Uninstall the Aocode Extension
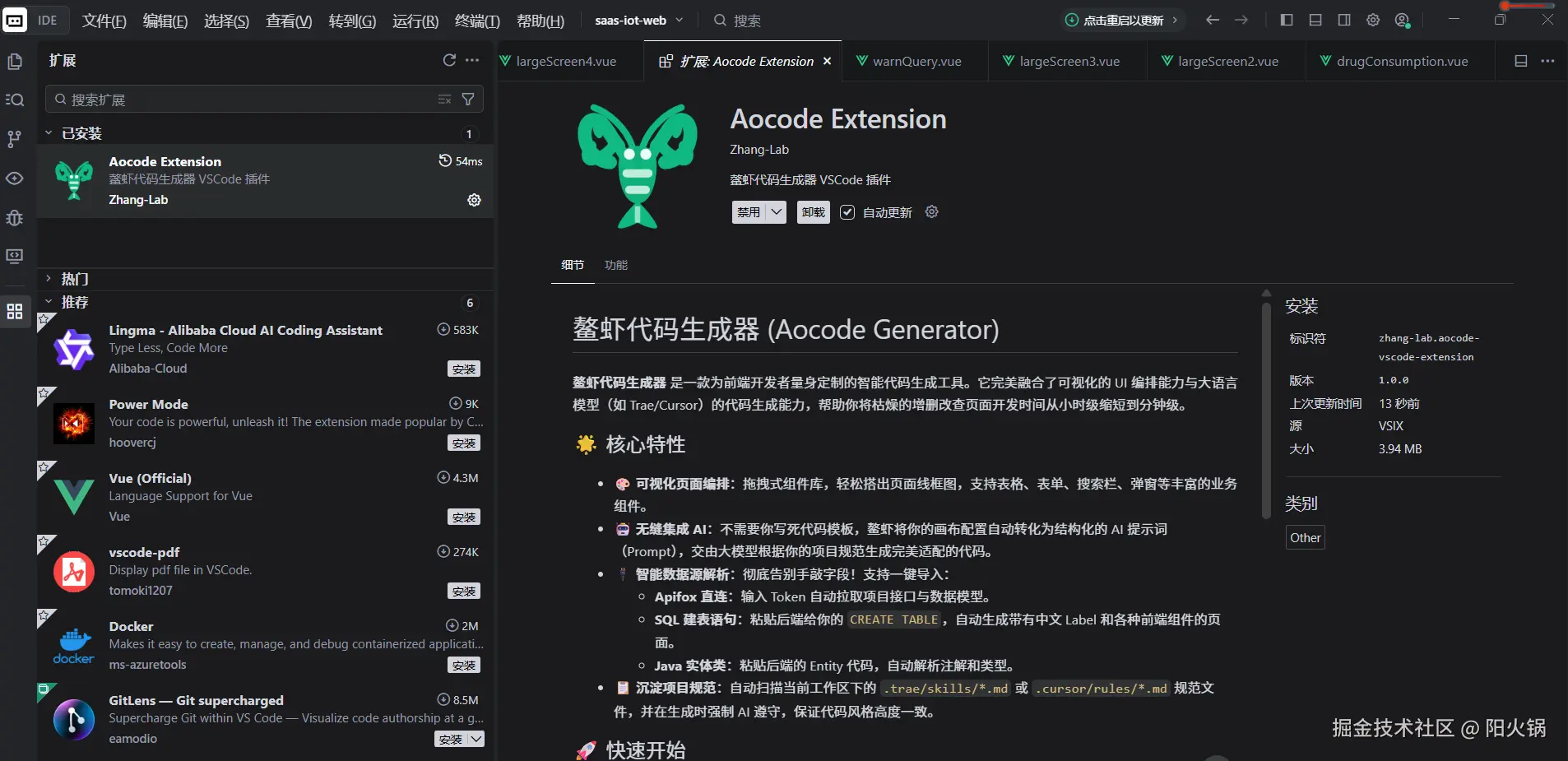 (813, 212)
